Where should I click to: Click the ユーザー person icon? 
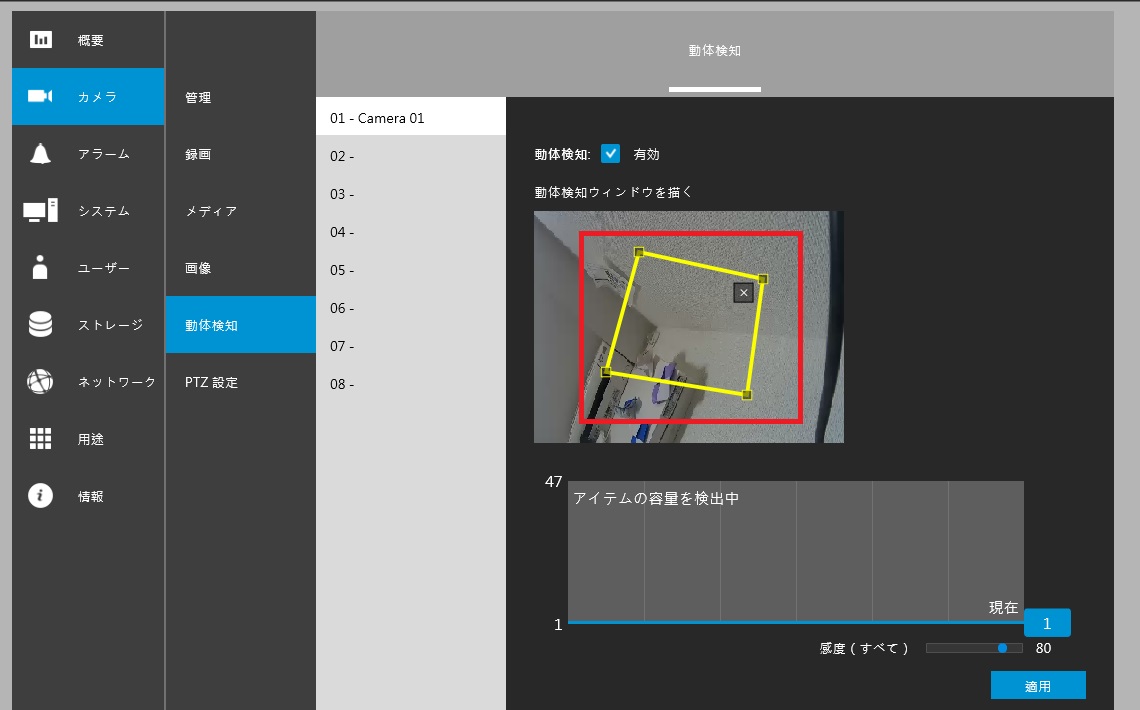point(40,267)
